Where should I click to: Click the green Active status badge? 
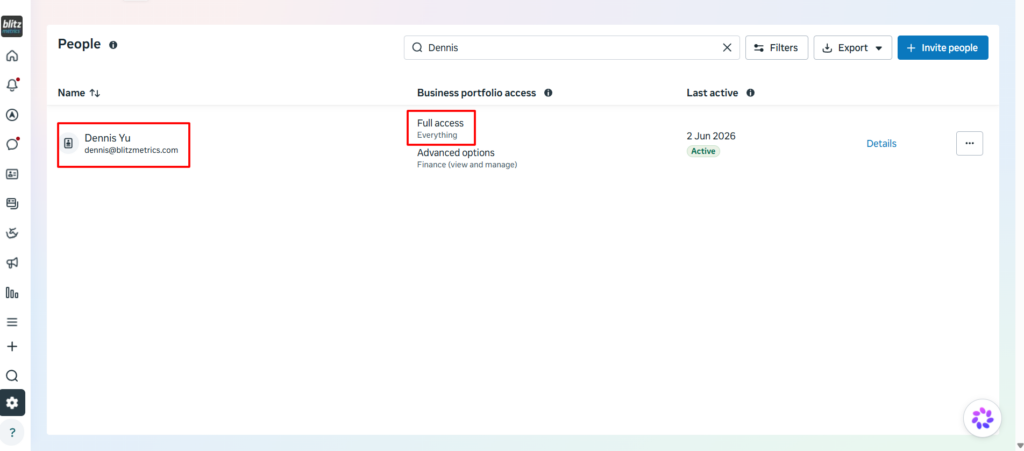click(x=703, y=151)
